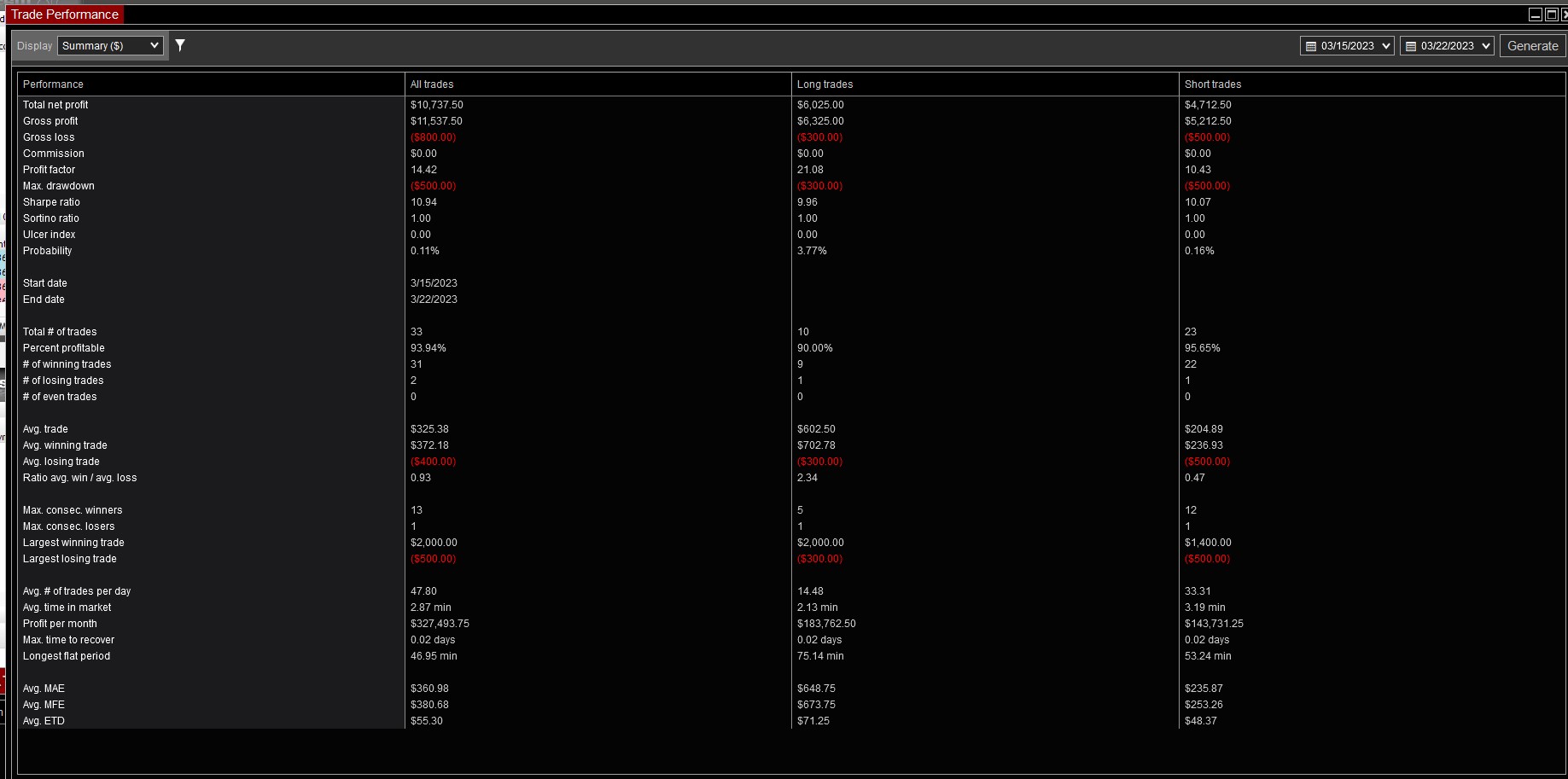Open the 03/15/2023 start date picker
Screen dimensions: 1568x779
coord(1347,46)
